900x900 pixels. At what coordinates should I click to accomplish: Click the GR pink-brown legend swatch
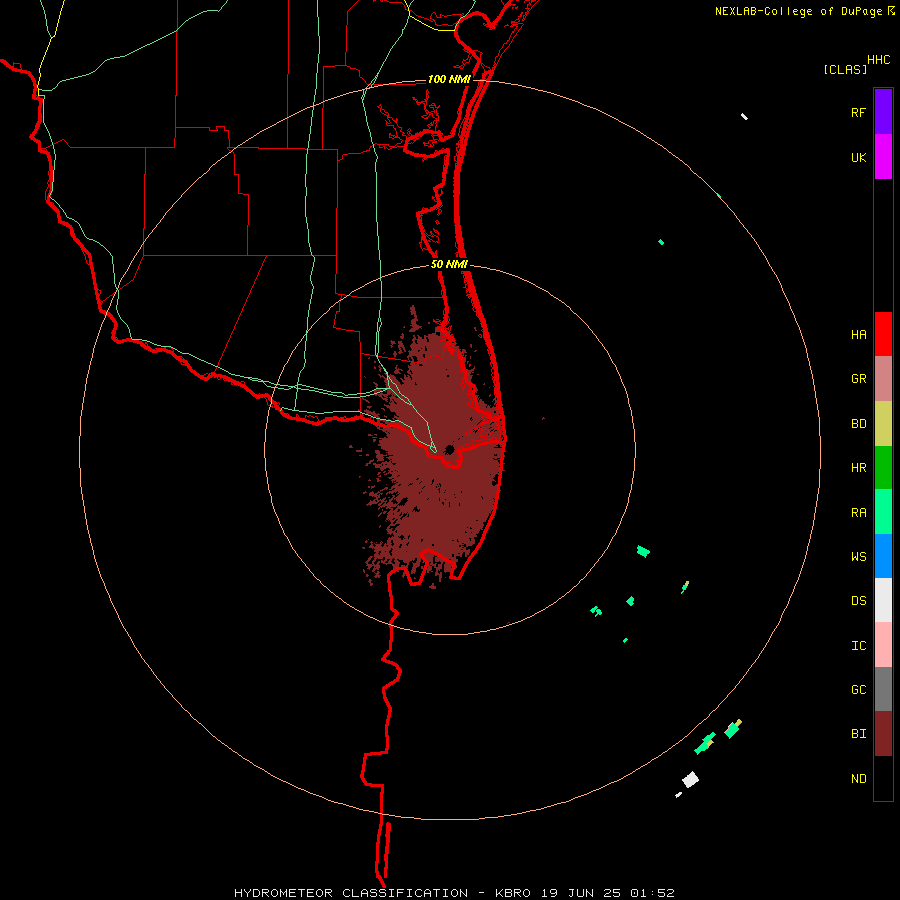[x=883, y=379]
